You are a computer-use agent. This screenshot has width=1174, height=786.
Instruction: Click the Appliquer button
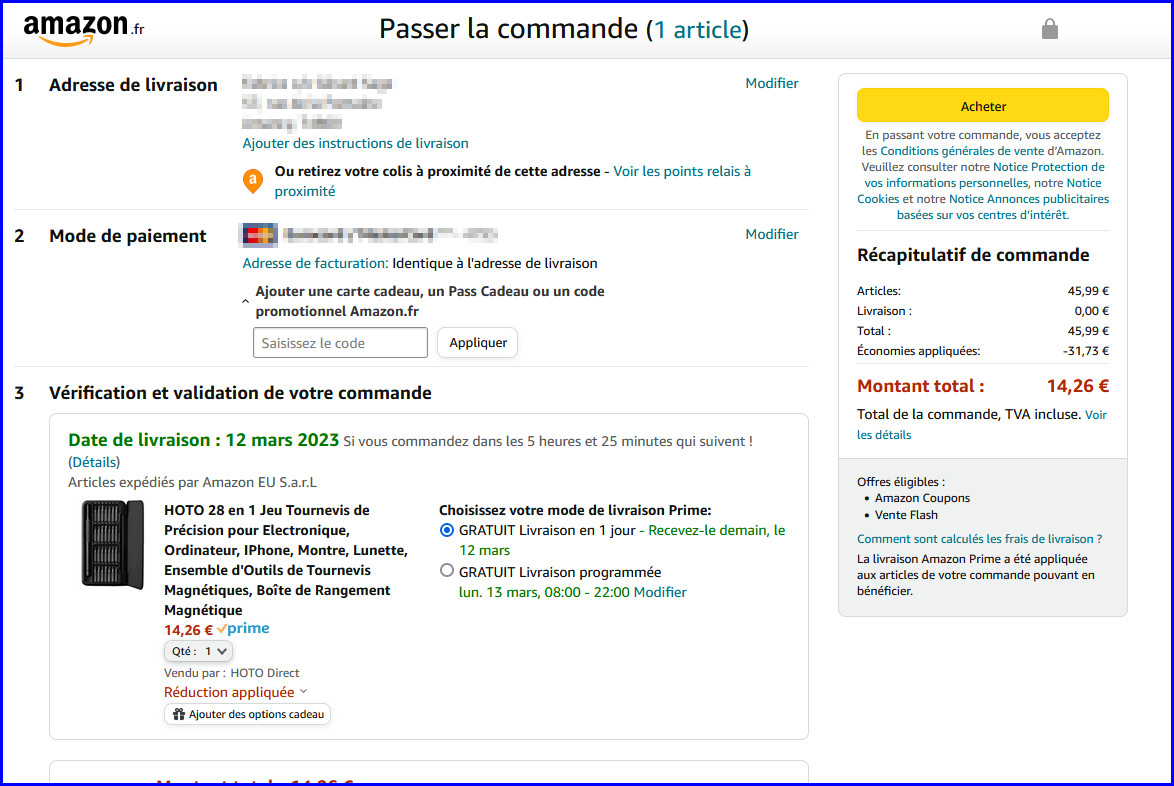pyautogui.click(x=478, y=343)
